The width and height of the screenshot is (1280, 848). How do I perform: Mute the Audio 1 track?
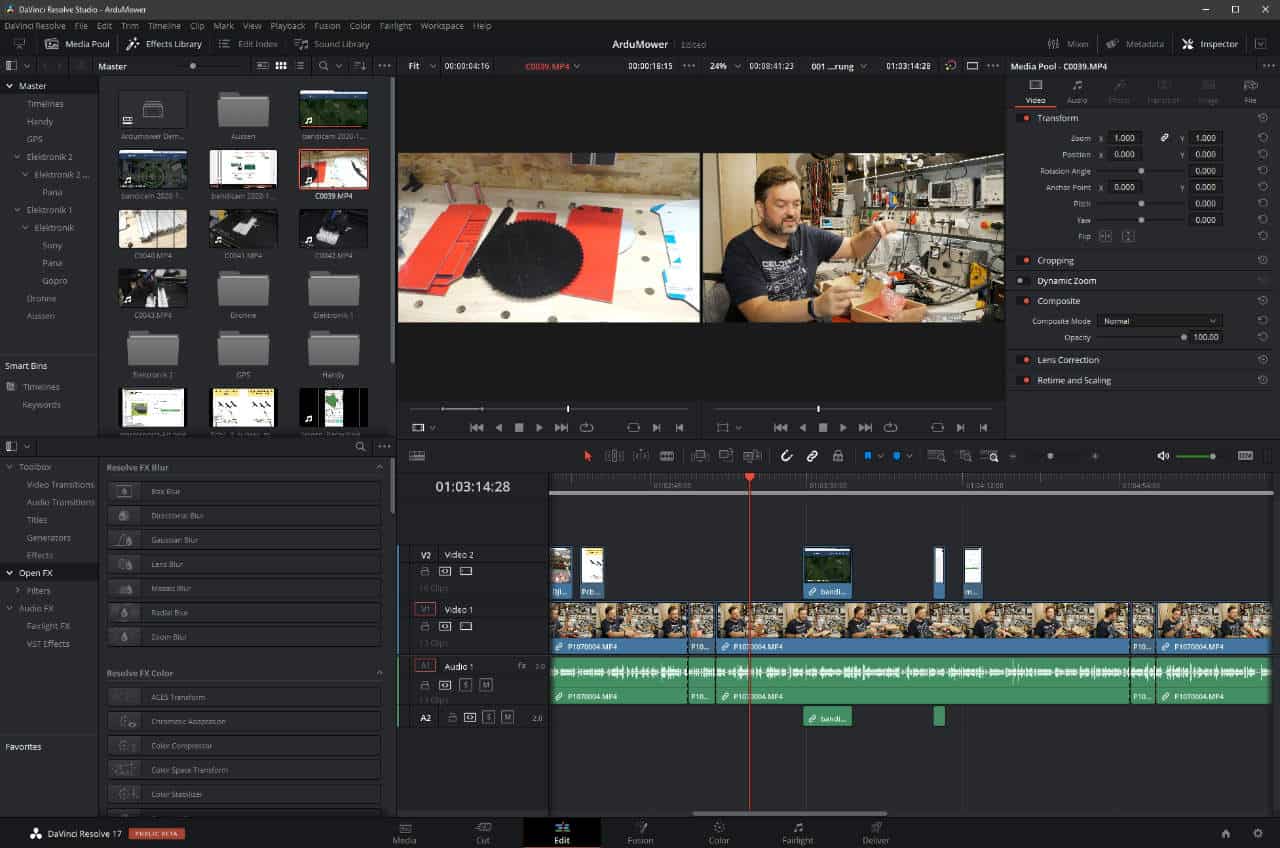tap(486, 685)
